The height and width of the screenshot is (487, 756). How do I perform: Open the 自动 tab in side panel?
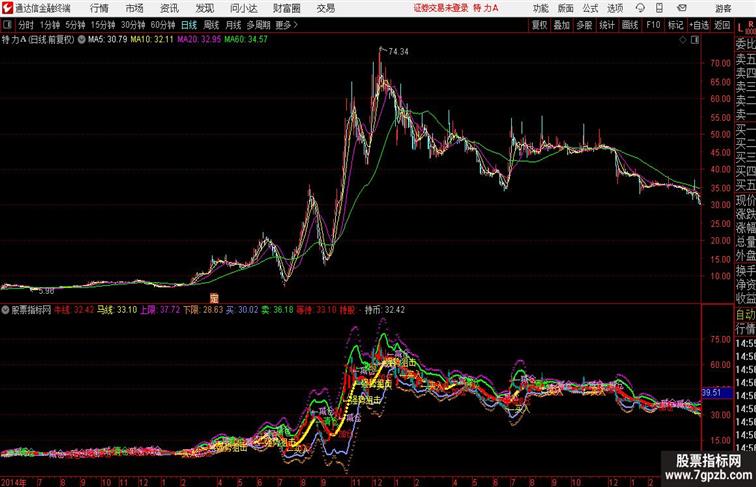coord(745,315)
